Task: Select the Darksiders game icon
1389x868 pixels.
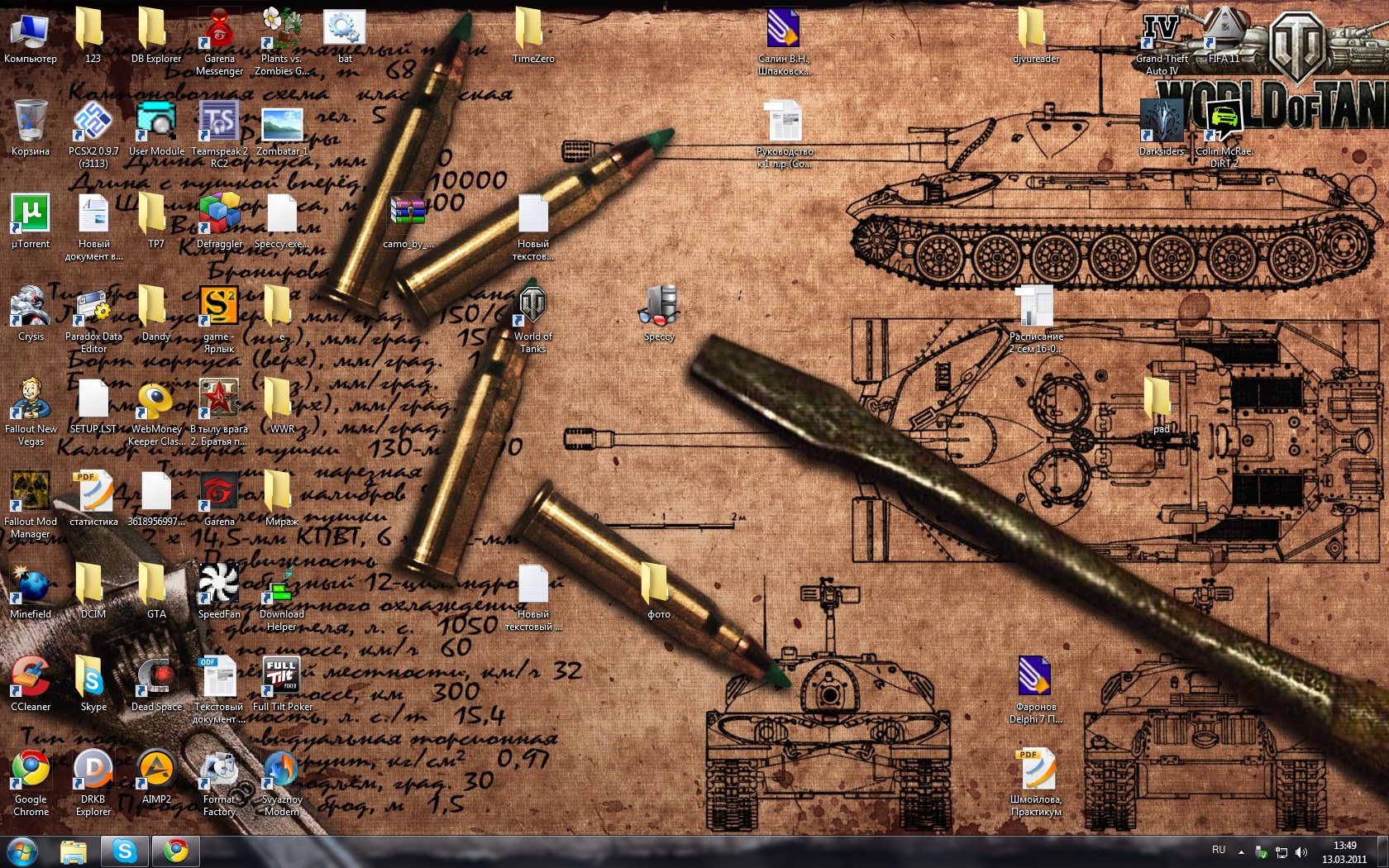Action: coord(1162,122)
